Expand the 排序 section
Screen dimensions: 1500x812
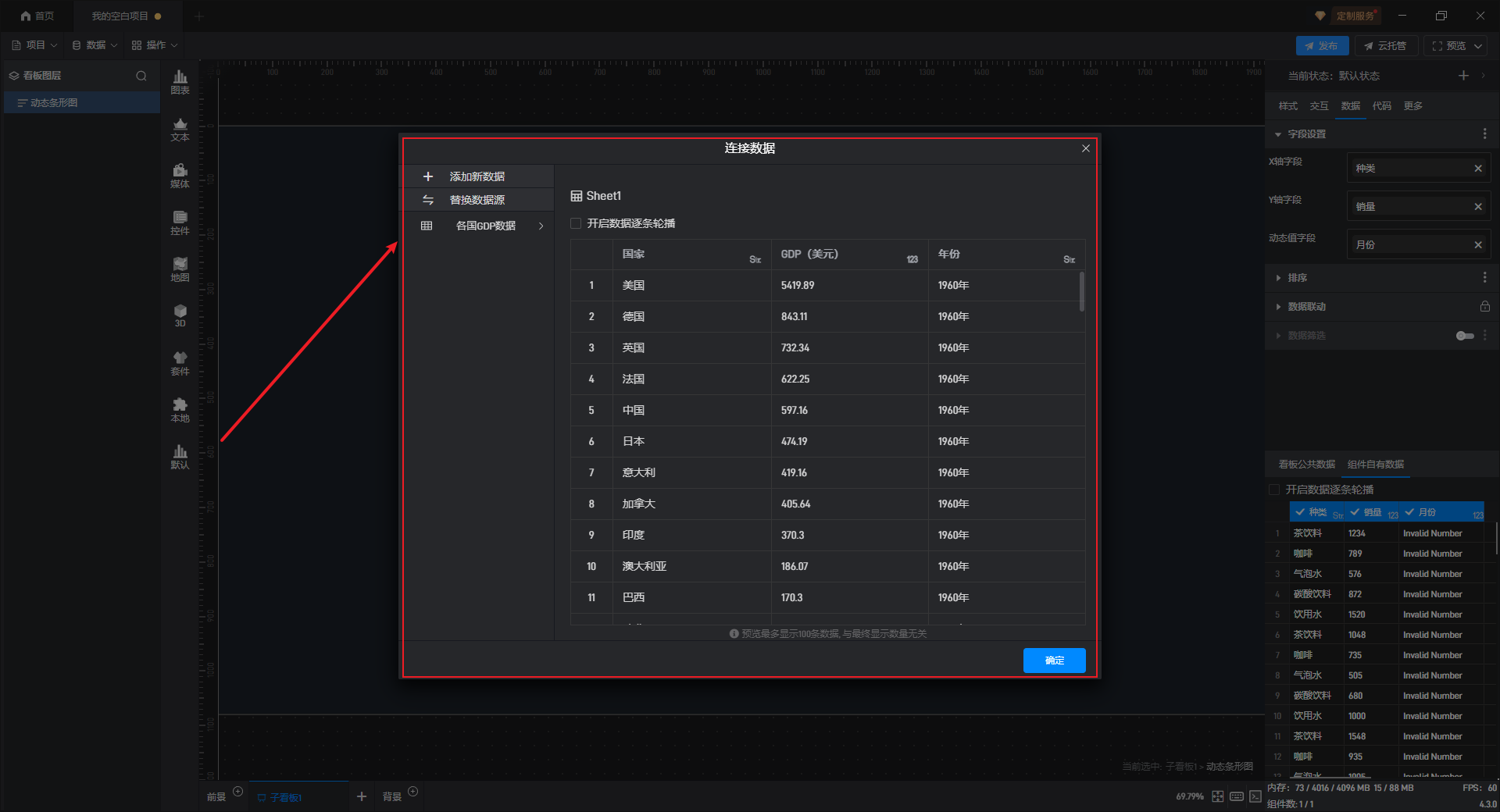click(x=1278, y=278)
